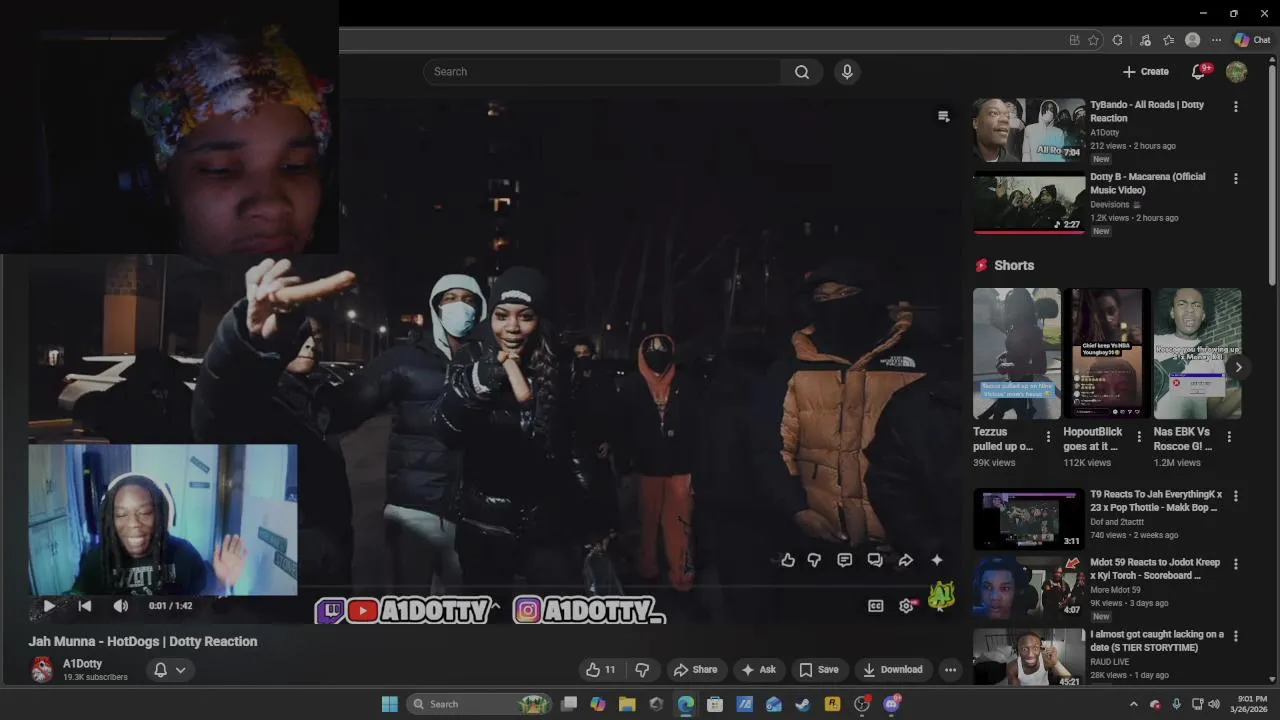Open the queue icon at video top right
1280x720 pixels.
click(943, 116)
